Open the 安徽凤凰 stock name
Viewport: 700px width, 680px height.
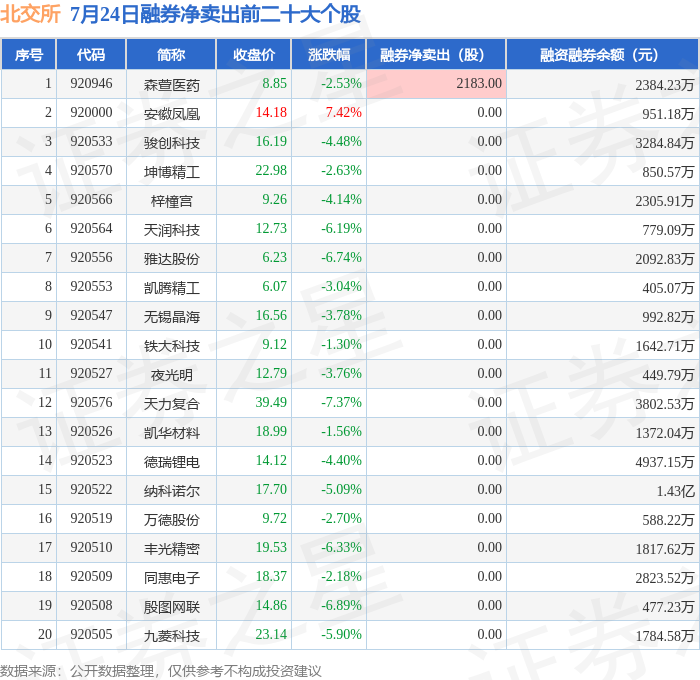tap(171, 114)
